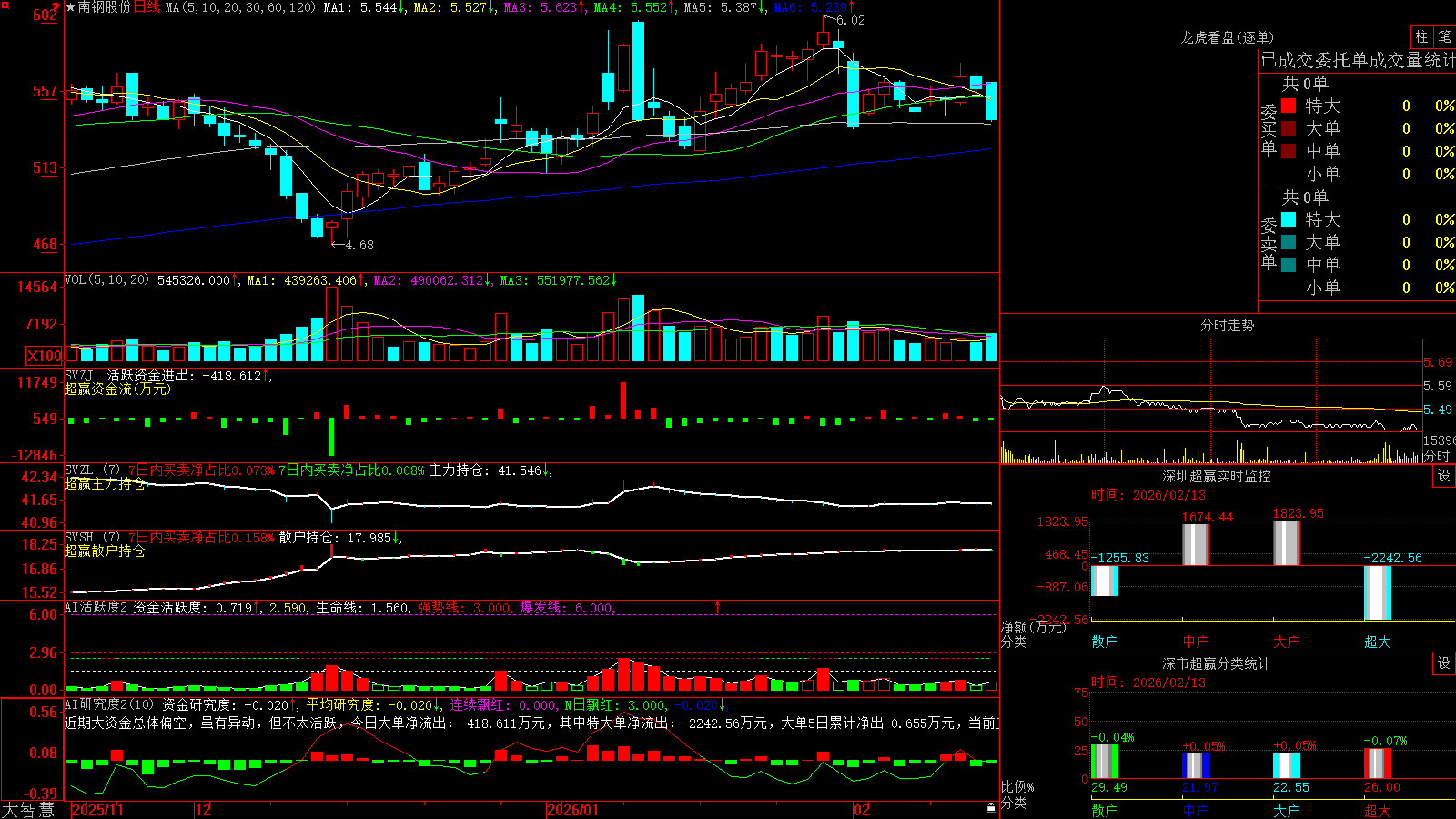Click the red up arrow in AI活跃度 header
The width and height of the screenshot is (1456, 819).
click(718, 607)
